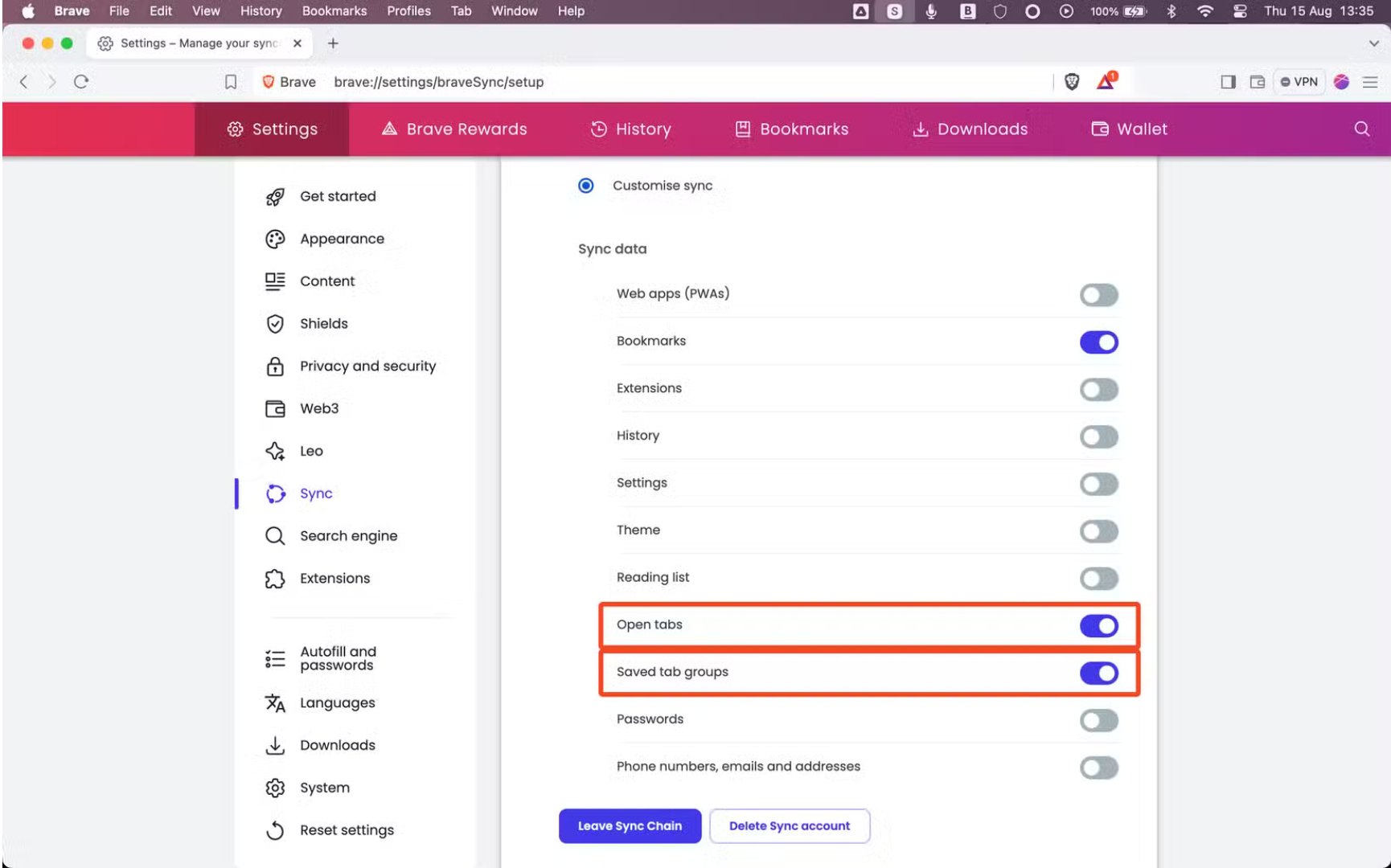Screen dimensions: 1391x868
Task: Click the search icon in settings header
Action: point(1361,129)
